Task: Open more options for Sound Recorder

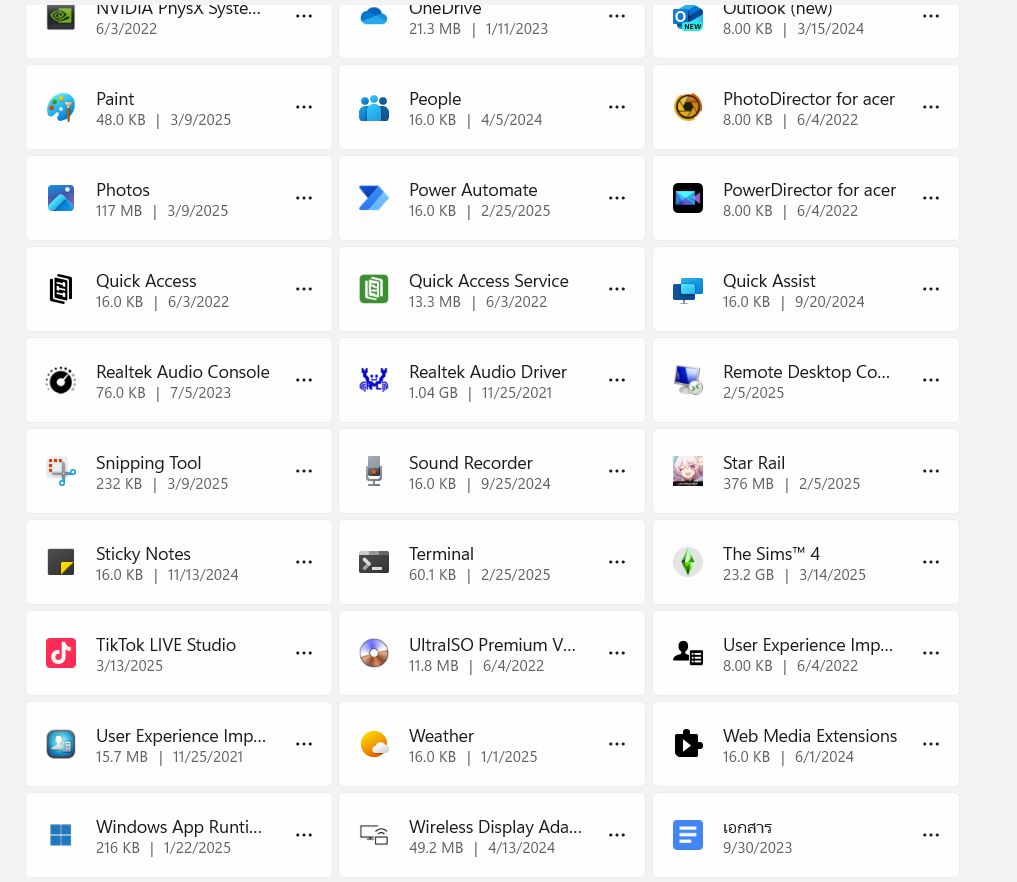Action: (617, 471)
